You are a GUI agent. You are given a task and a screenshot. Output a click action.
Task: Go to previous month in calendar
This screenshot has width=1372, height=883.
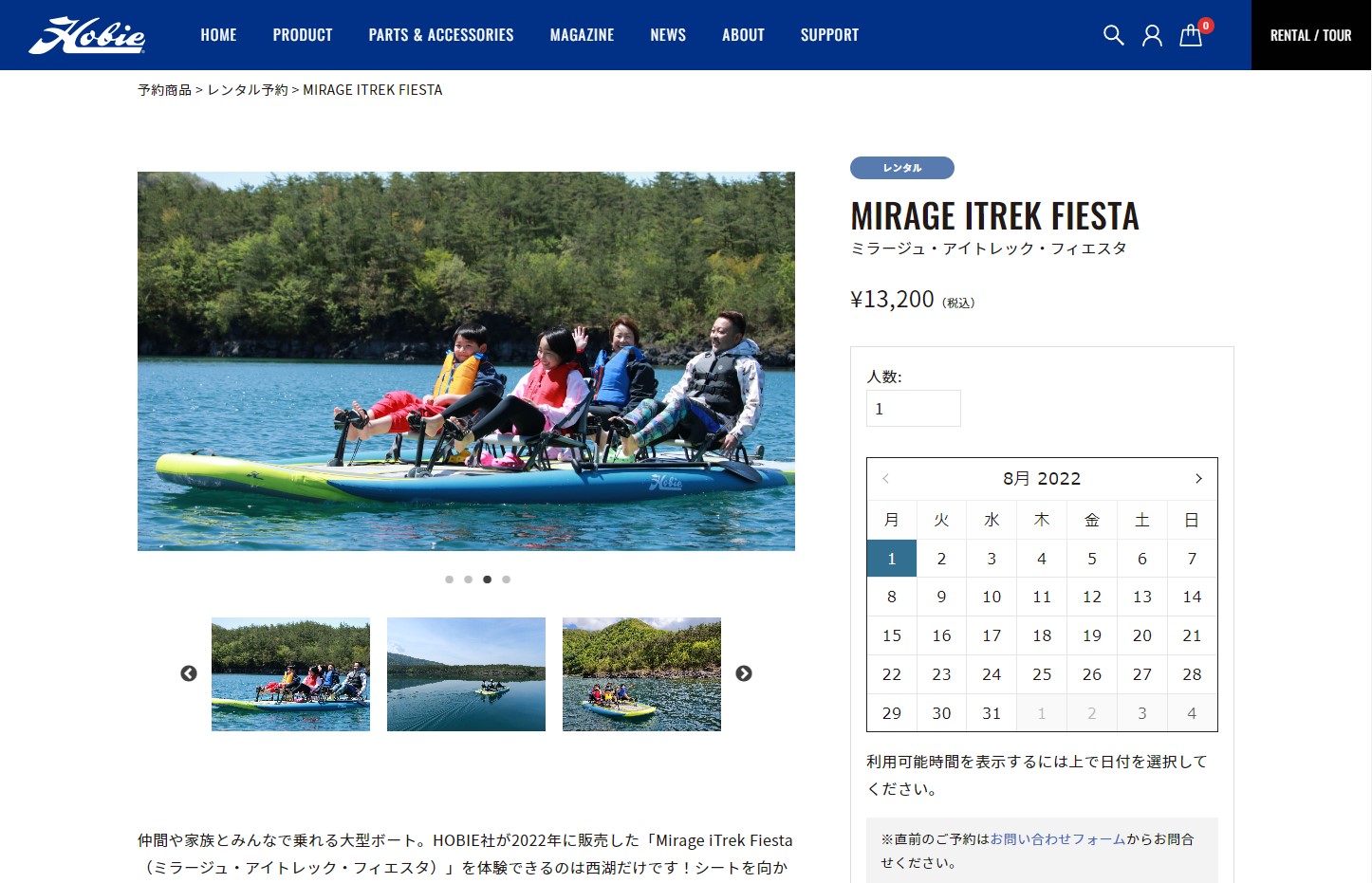point(885,479)
